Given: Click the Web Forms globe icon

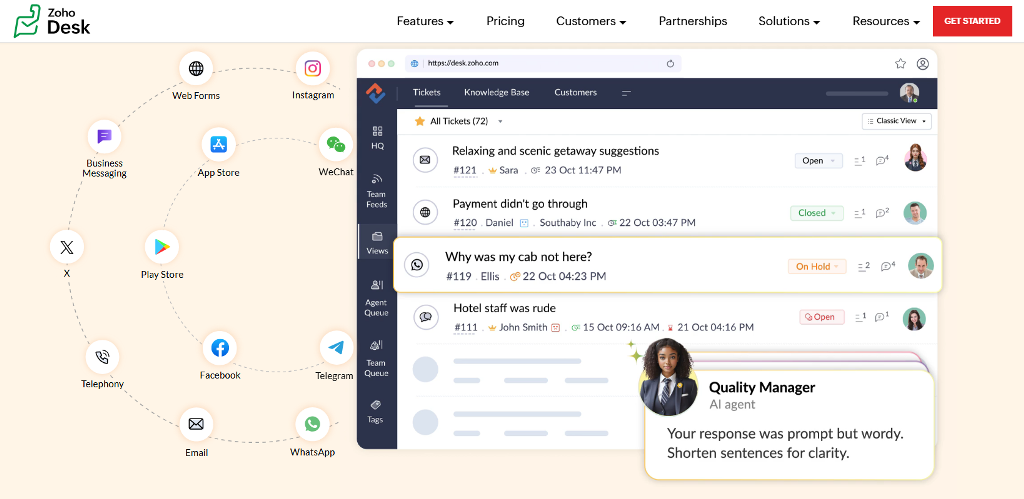Looking at the screenshot, I should pos(196,69).
